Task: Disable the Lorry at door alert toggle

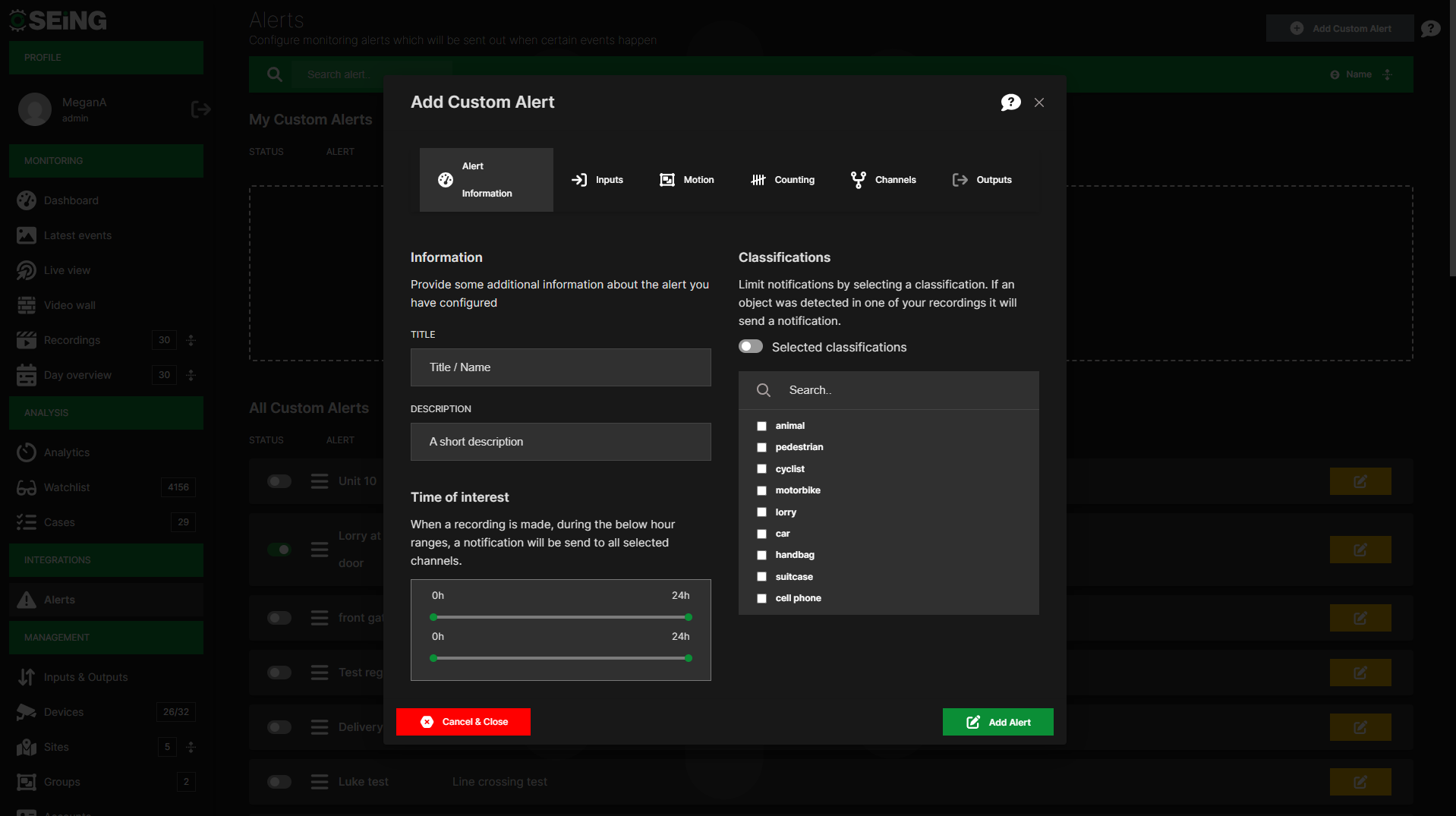Action: click(280, 549)
